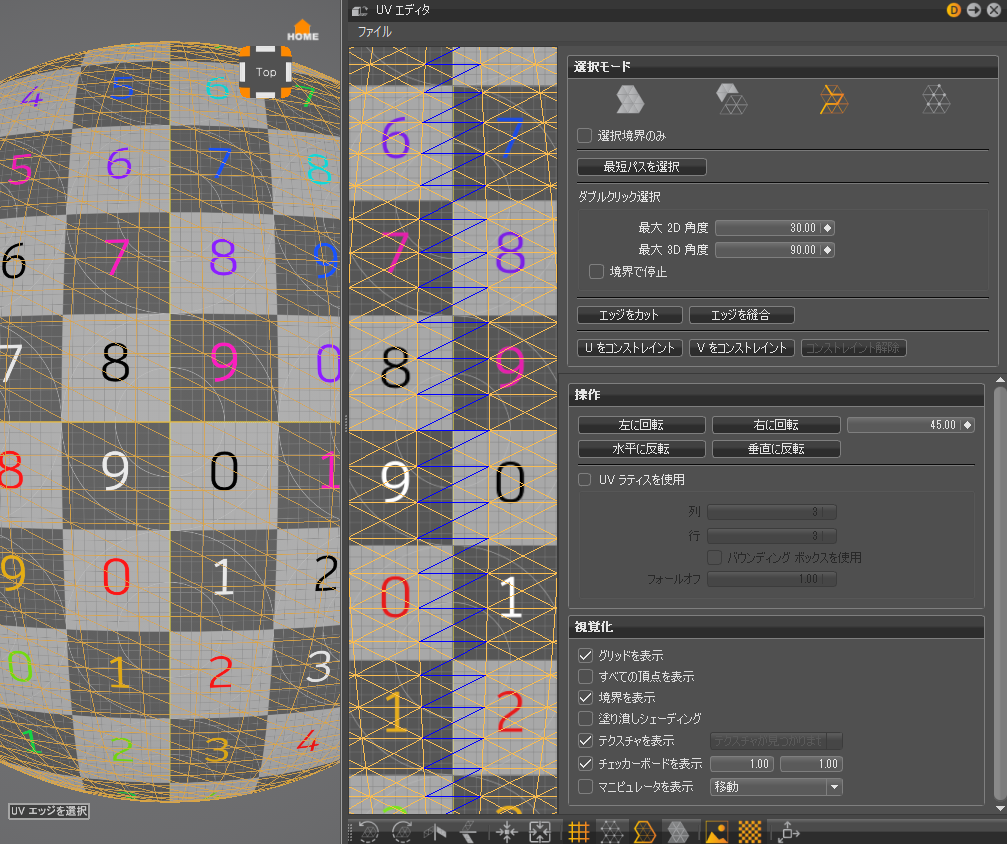Click second checkerboard scale field 1.00
This screenshot has height=844, width=1007.
point(811,764)
